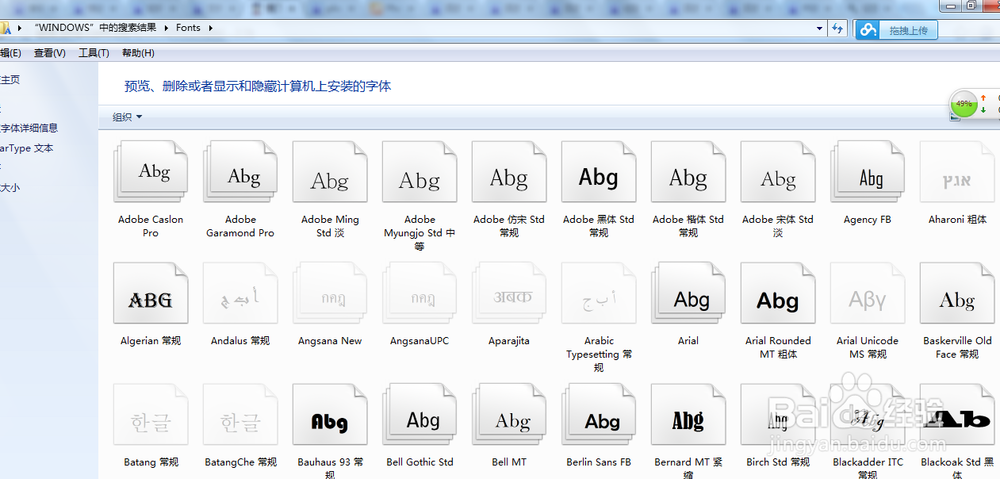Viewport: 1000px width, 479px height.
Task: Select the Adobe 楷体 Std font icon
Action: coord(688,172)
